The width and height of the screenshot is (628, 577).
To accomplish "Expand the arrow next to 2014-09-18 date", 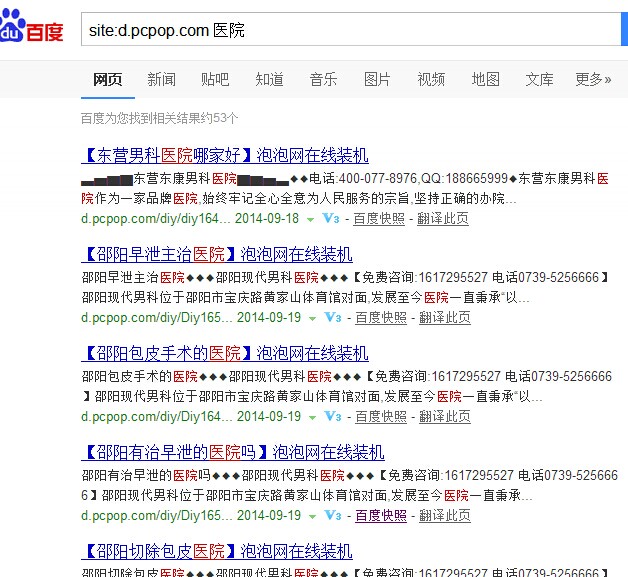I will [x=310, y=219].
